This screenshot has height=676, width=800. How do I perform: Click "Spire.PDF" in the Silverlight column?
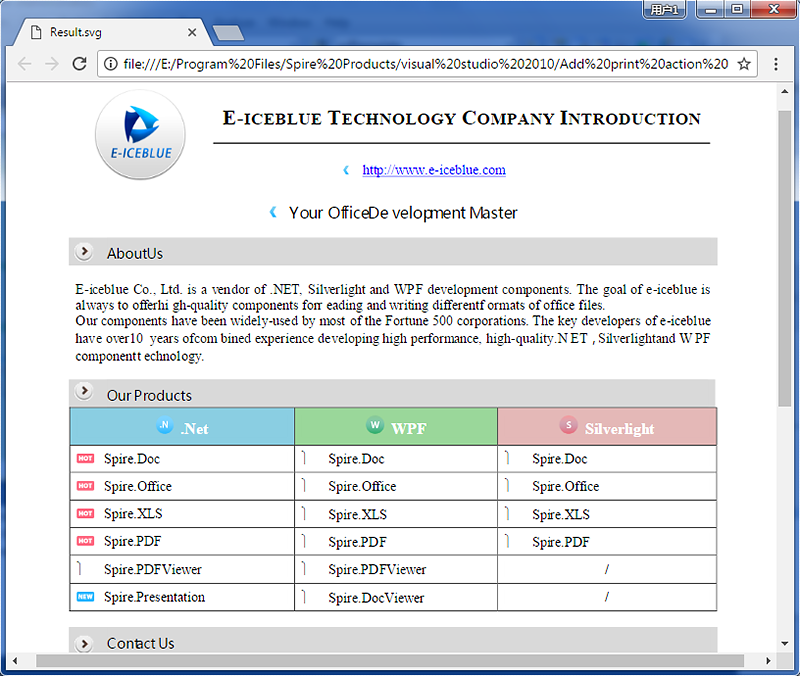[561, 542]
